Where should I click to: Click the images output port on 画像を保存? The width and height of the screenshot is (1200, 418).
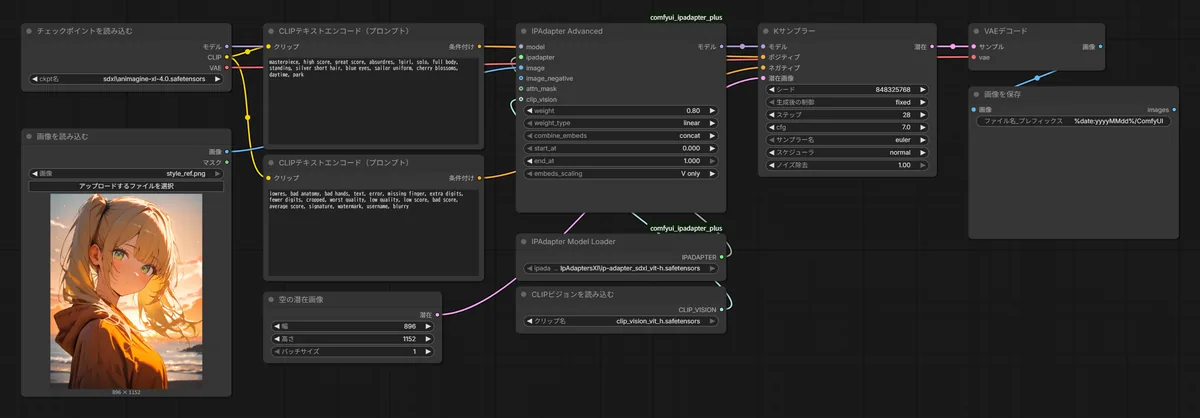click(x=1175, y=109)
